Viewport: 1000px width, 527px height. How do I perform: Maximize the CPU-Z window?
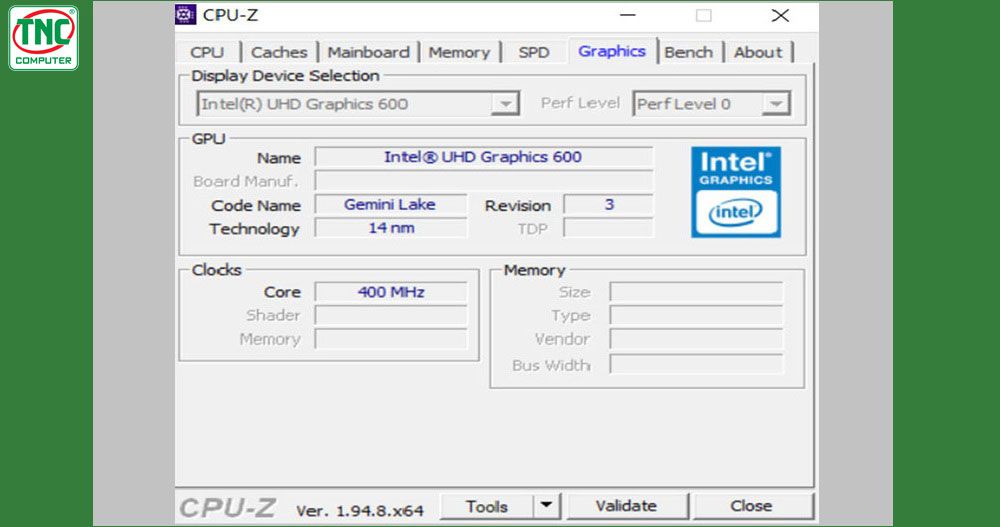[x=703, y=15]
